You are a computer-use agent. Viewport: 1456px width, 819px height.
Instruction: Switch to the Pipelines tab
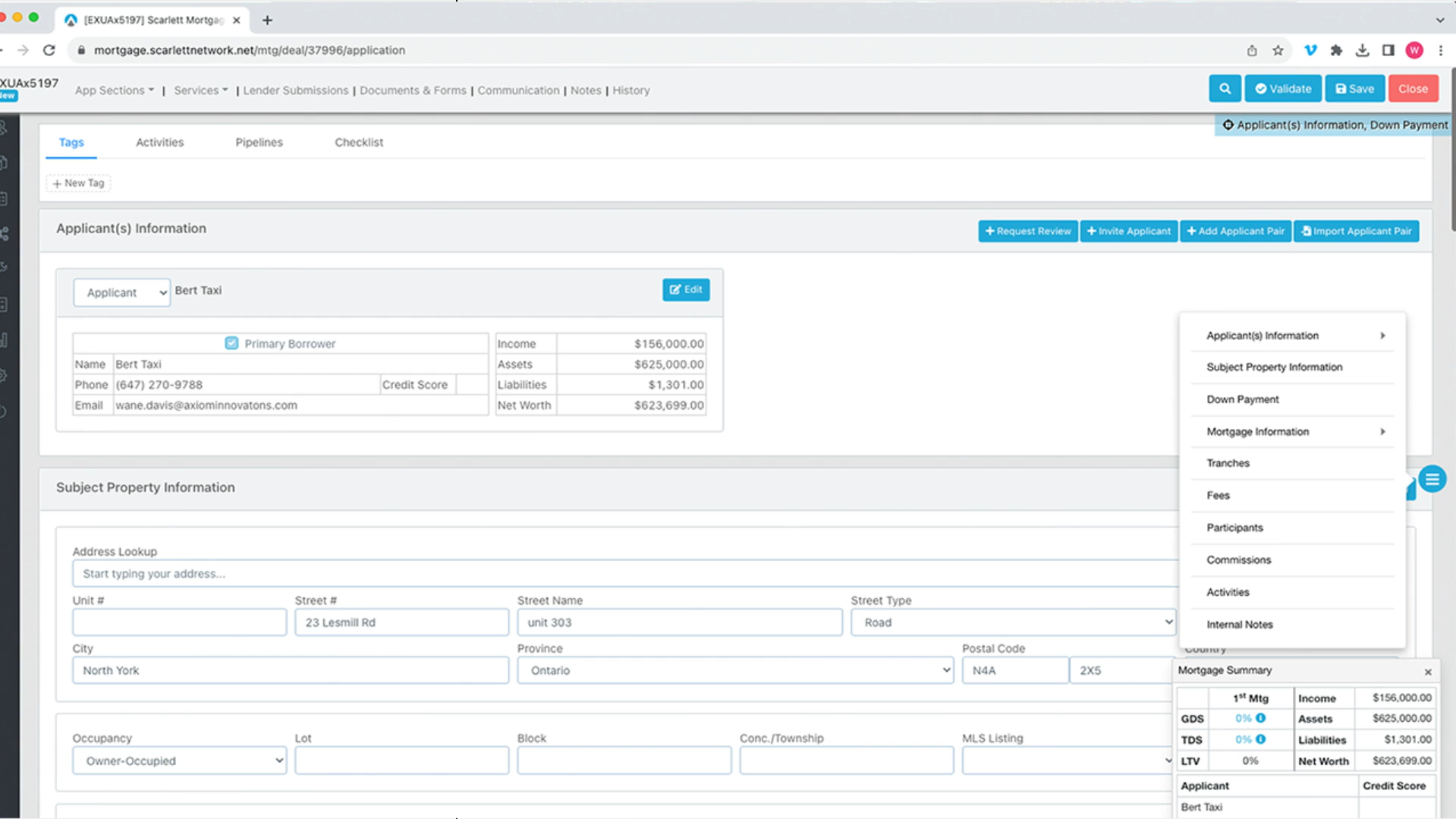[x=259, y=142]
